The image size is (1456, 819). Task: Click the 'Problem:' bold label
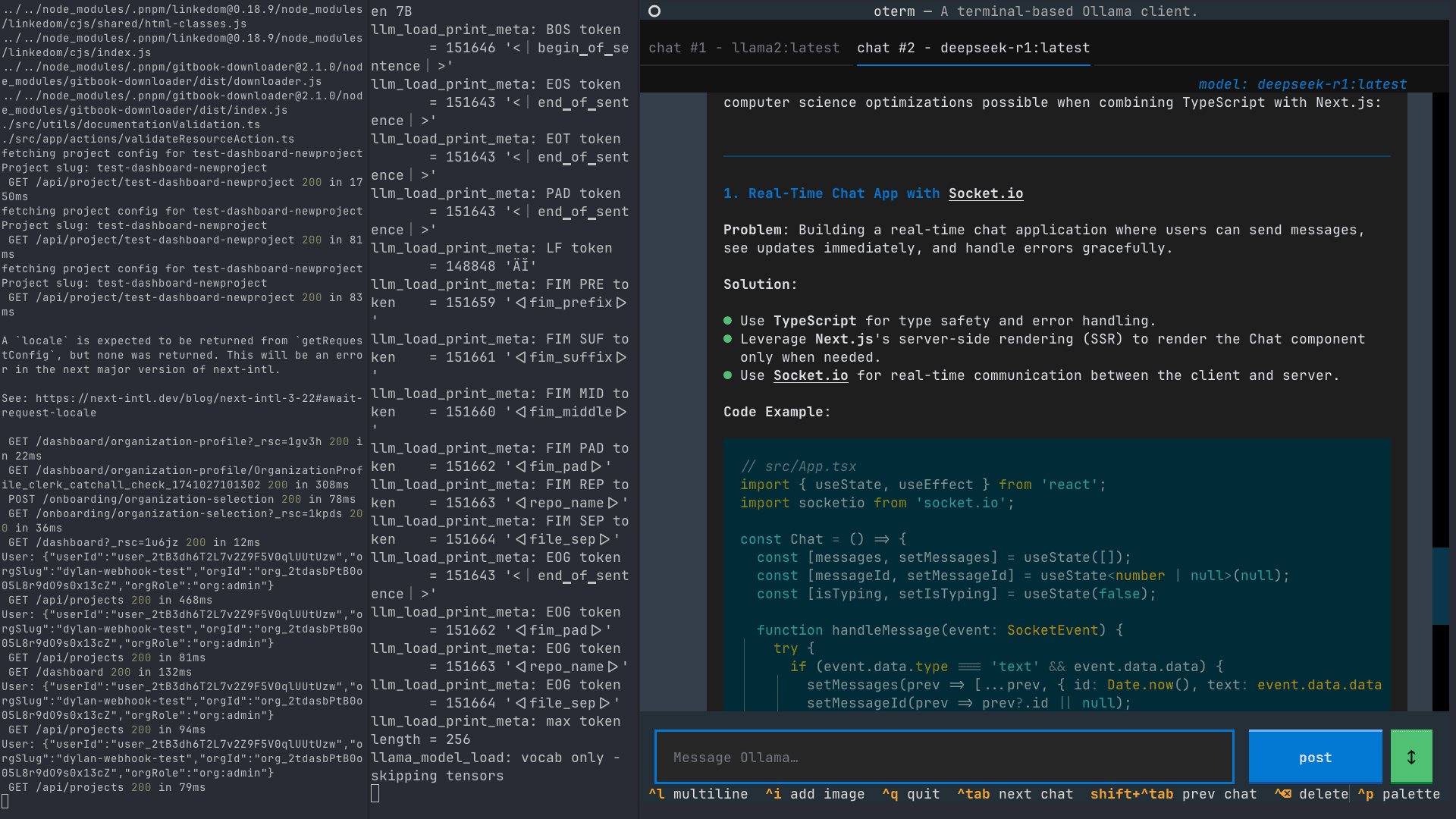(x=756, y=230)
